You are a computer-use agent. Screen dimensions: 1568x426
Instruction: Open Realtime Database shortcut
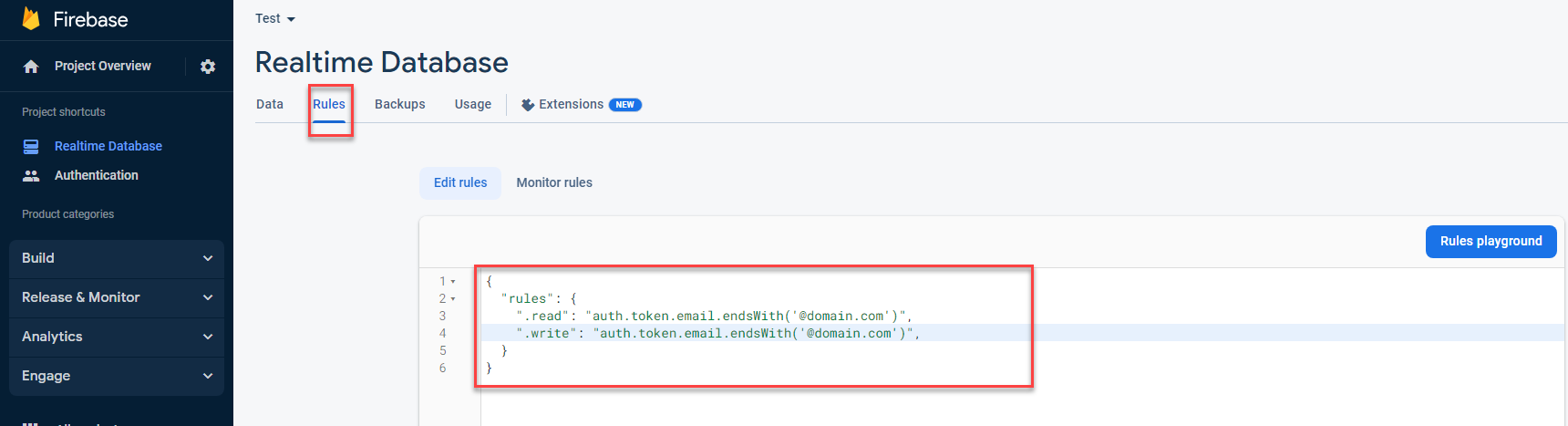tap(108, 146)
